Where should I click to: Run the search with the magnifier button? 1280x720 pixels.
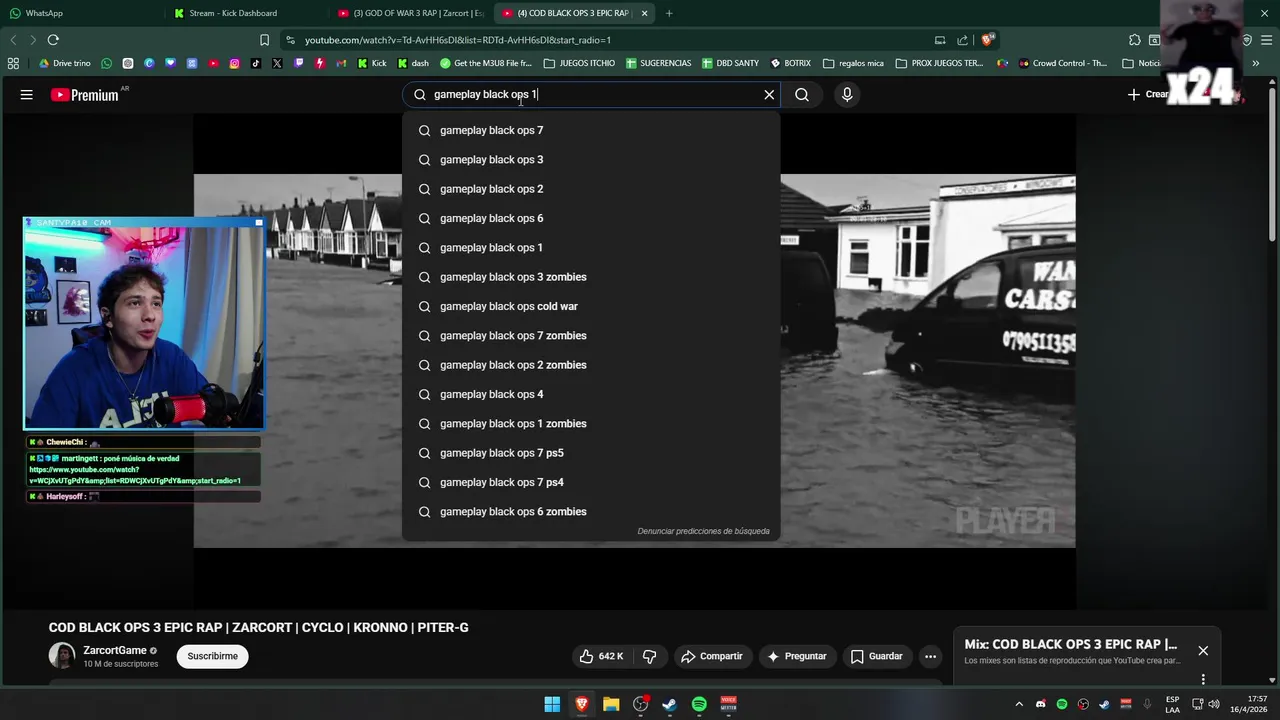pyautogui.click(x=802, y=94)
